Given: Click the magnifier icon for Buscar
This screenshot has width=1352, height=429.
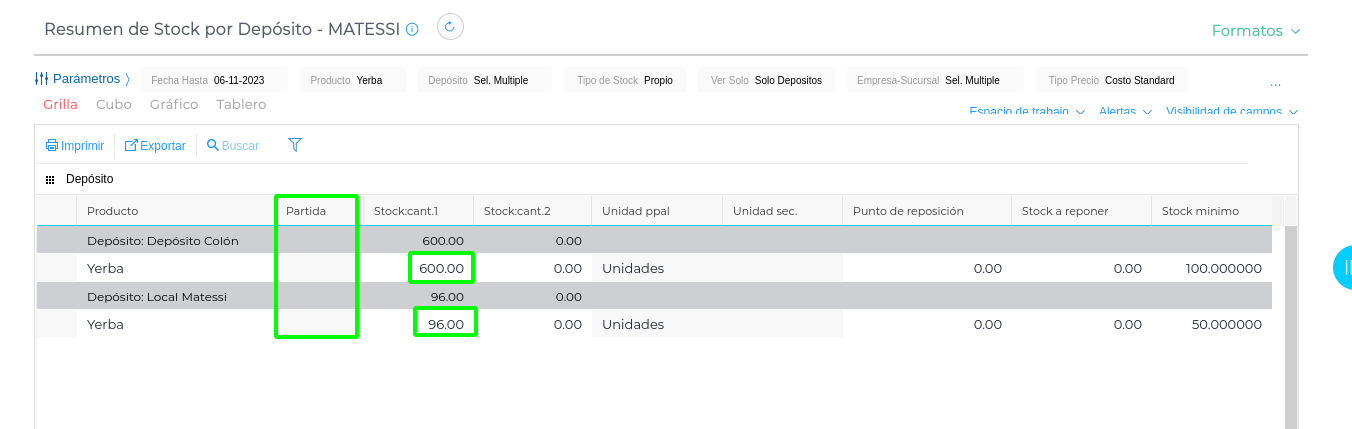Looking at the screenshot, I should 213,146.
